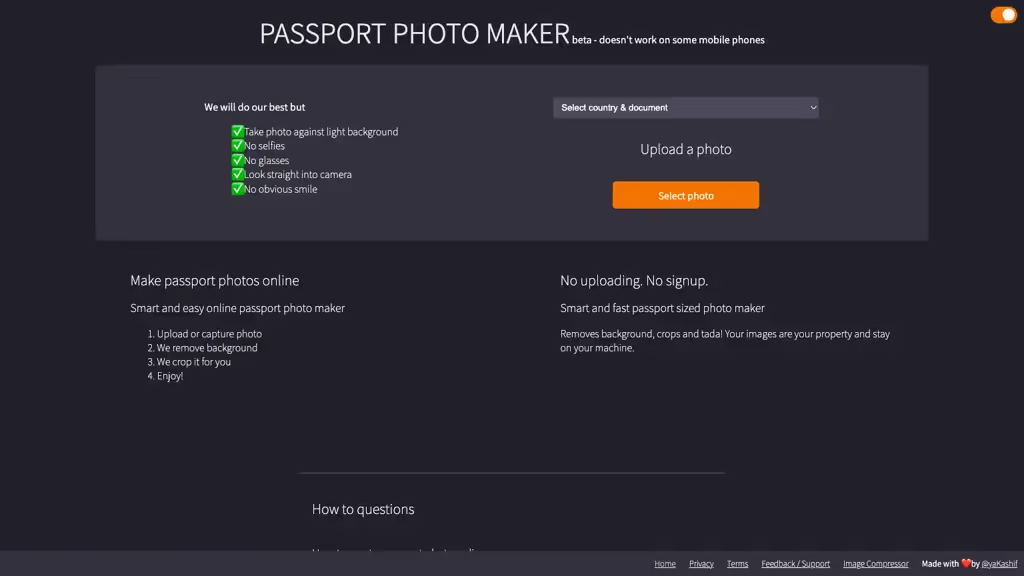
Task: Visit the @yaKashif author link
Action: point(999,564)
